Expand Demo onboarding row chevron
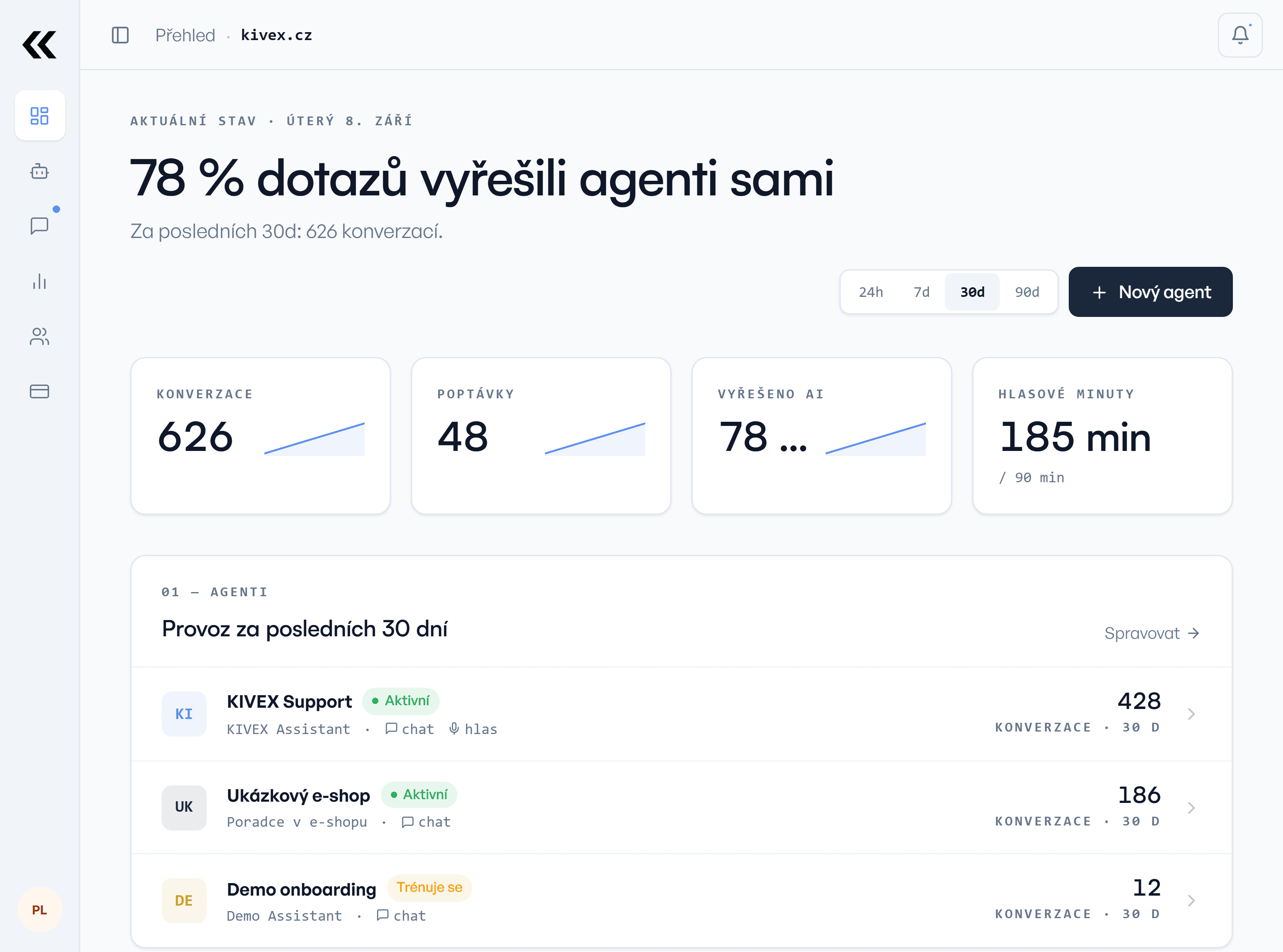The image size is (1283, 952). [x=1191, y=901]
